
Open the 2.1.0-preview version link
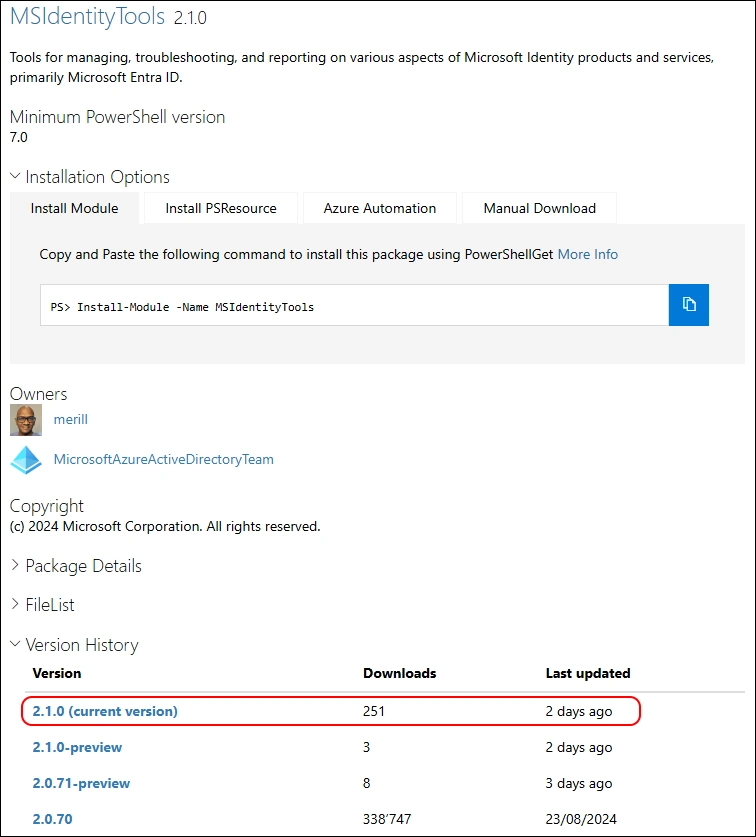pos(77,747)
